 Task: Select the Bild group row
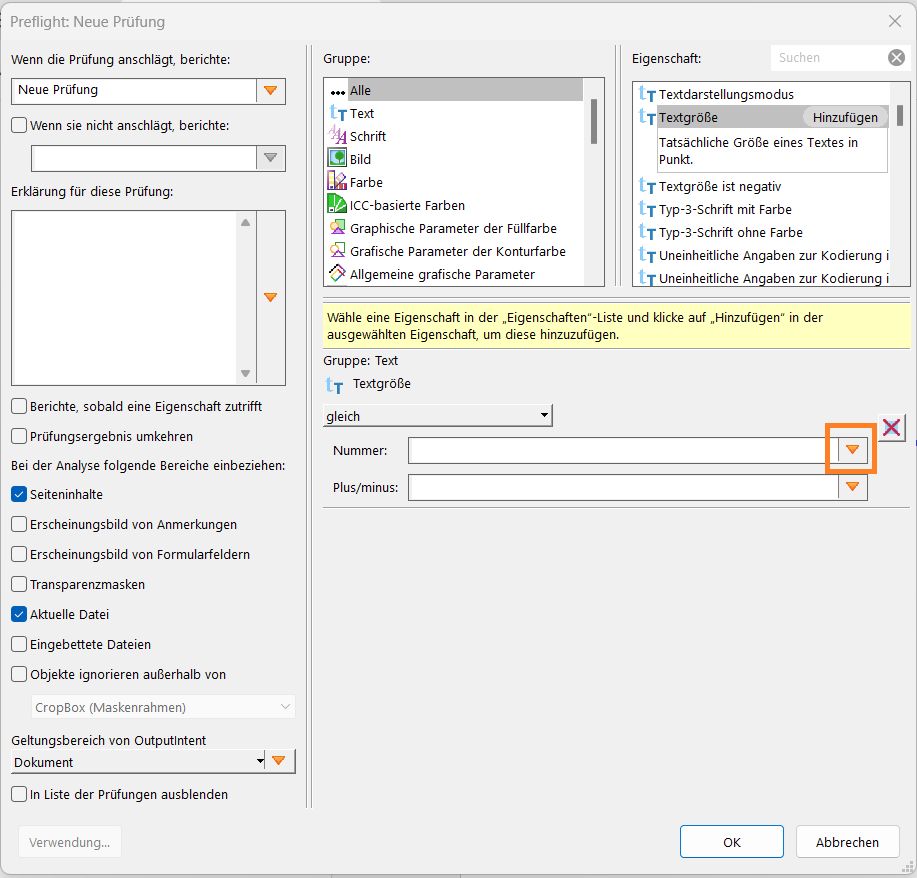point(453,159)
